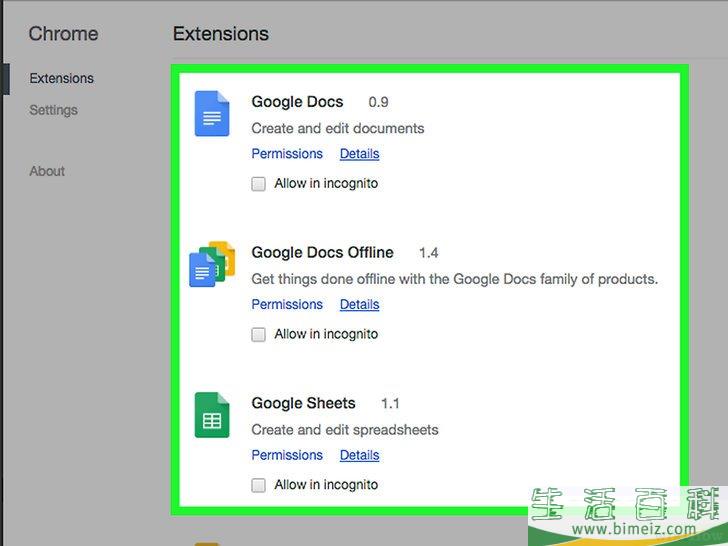Click the Google Sheets extension icon

point(212,415)
